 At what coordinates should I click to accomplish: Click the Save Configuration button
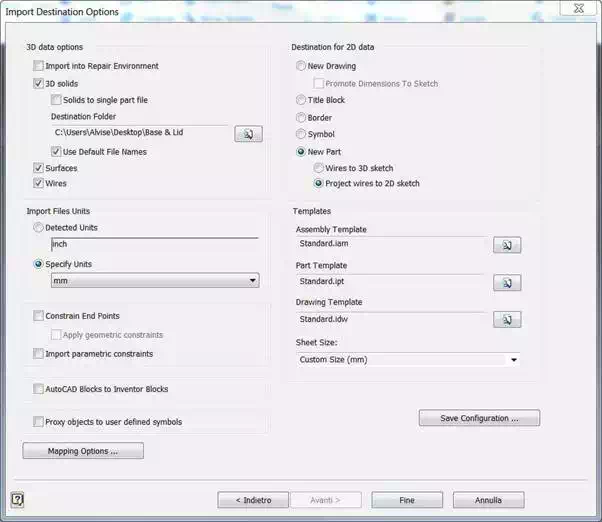click(x=479, y=418)
